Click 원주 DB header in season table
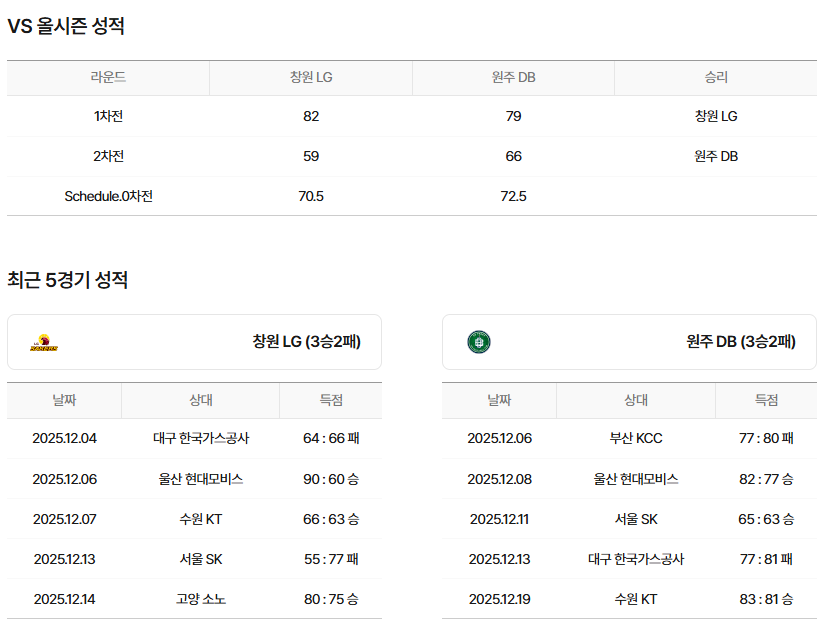827x631 pixels. pyautogui.click(x=513, y=78)
